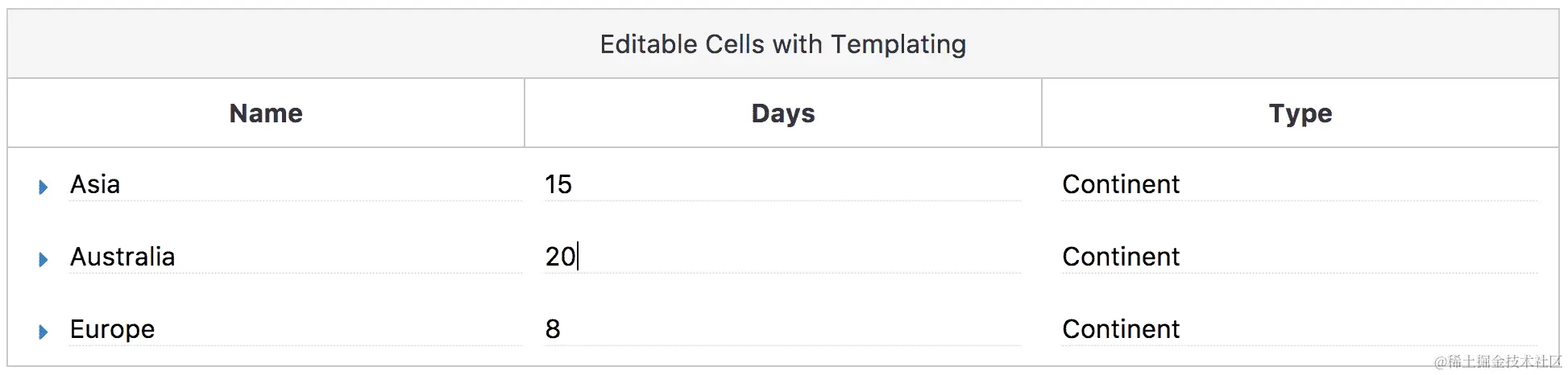Click the Editable Cells with Templating caption
The height and width of the screenshot is (375, 1568).
(x=782, y=44)
